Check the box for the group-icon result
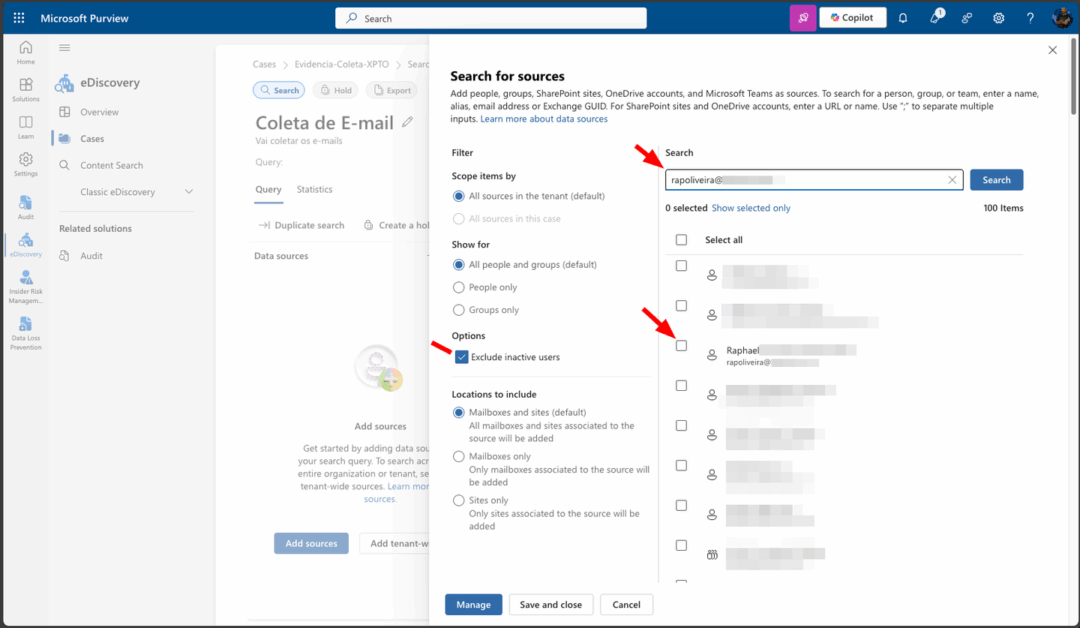Viewport: 1080px width, 628px height. (681, 545)
